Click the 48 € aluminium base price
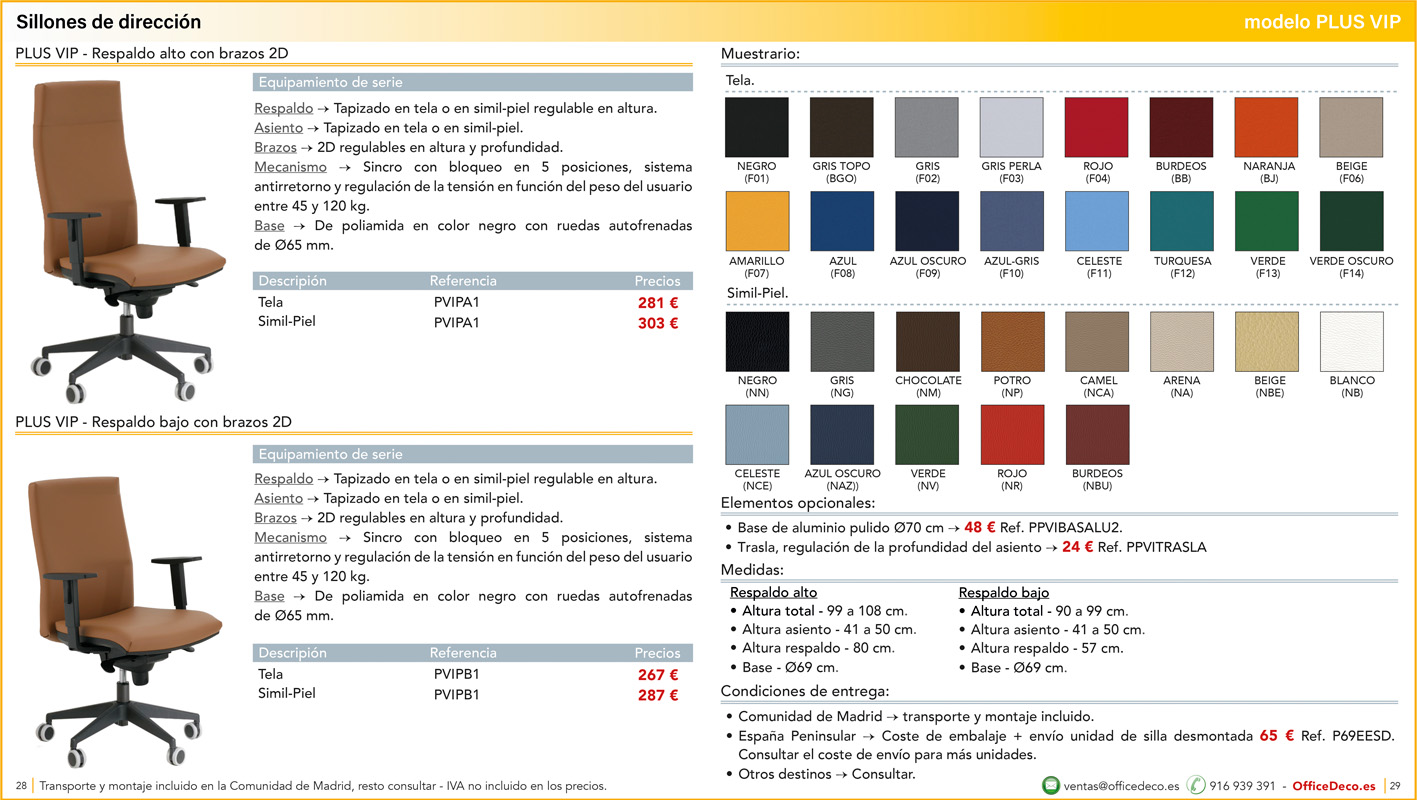The width and height of the screenshot is (1417, 800). (980, 527)
